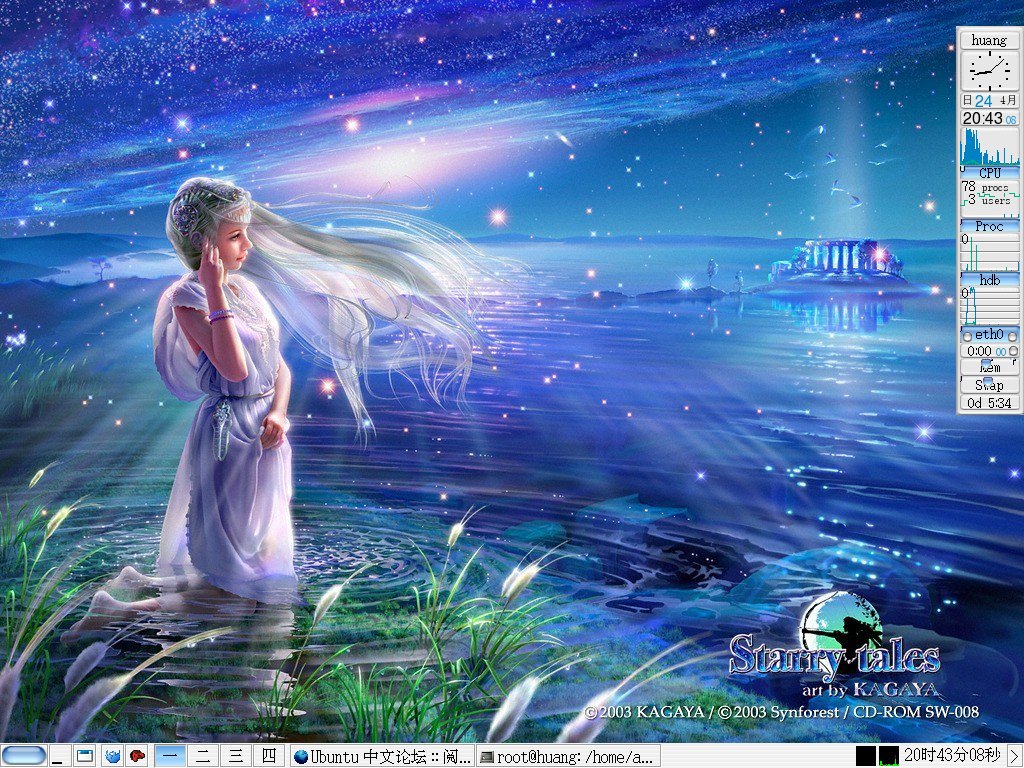Activate the root@huang terminal window
This screenshot has height=768, width=1024.
tap(568, 756)
